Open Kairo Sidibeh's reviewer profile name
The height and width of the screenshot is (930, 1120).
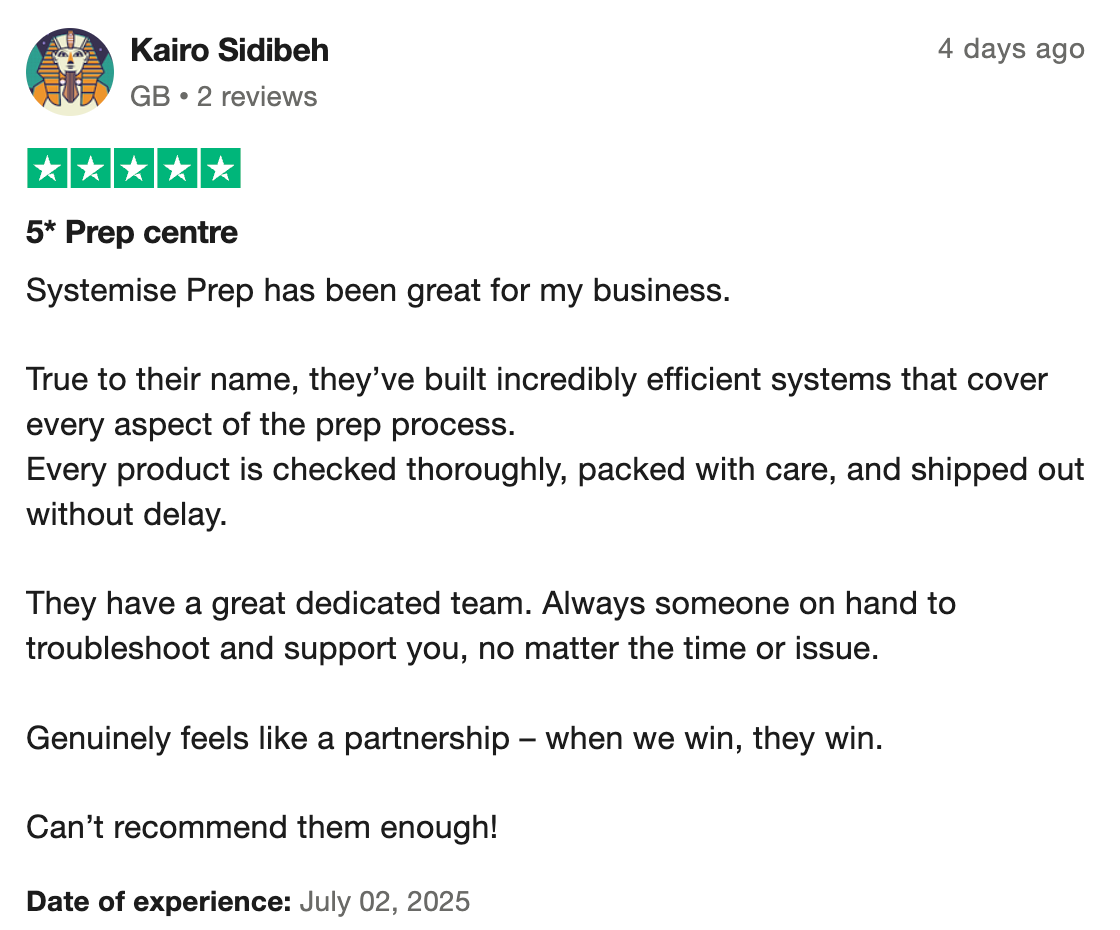tap(230, 50)
